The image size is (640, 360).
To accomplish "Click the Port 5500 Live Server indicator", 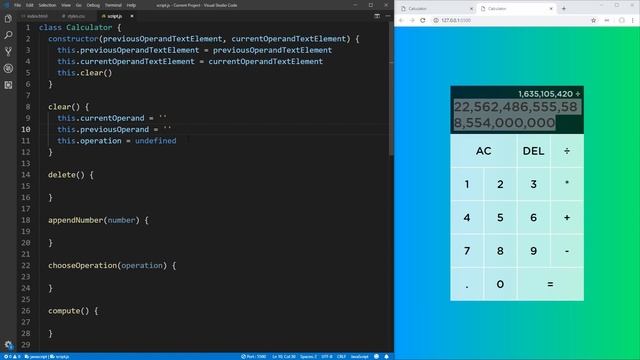I will (x=253, y=356).
